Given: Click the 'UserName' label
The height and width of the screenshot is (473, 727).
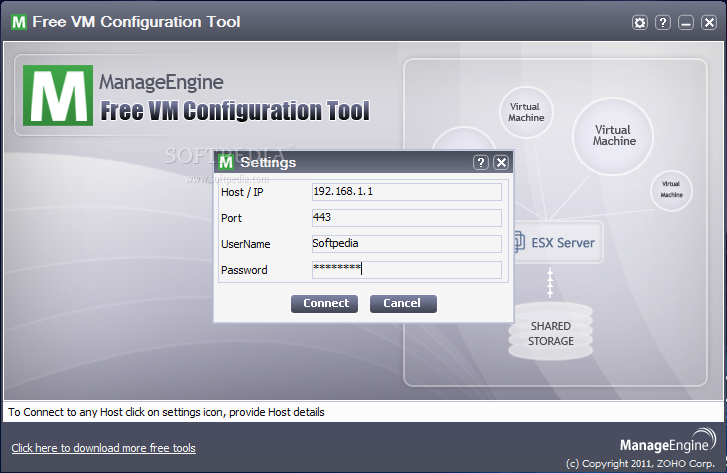Looking at the screenshot, I should pyautogui.click(x=246, y=244).
